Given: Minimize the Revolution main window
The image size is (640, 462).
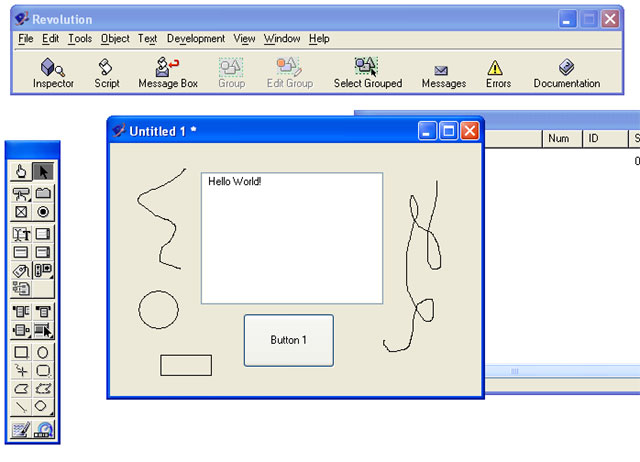Looking at the screenshot, I should tap(567, 19).
